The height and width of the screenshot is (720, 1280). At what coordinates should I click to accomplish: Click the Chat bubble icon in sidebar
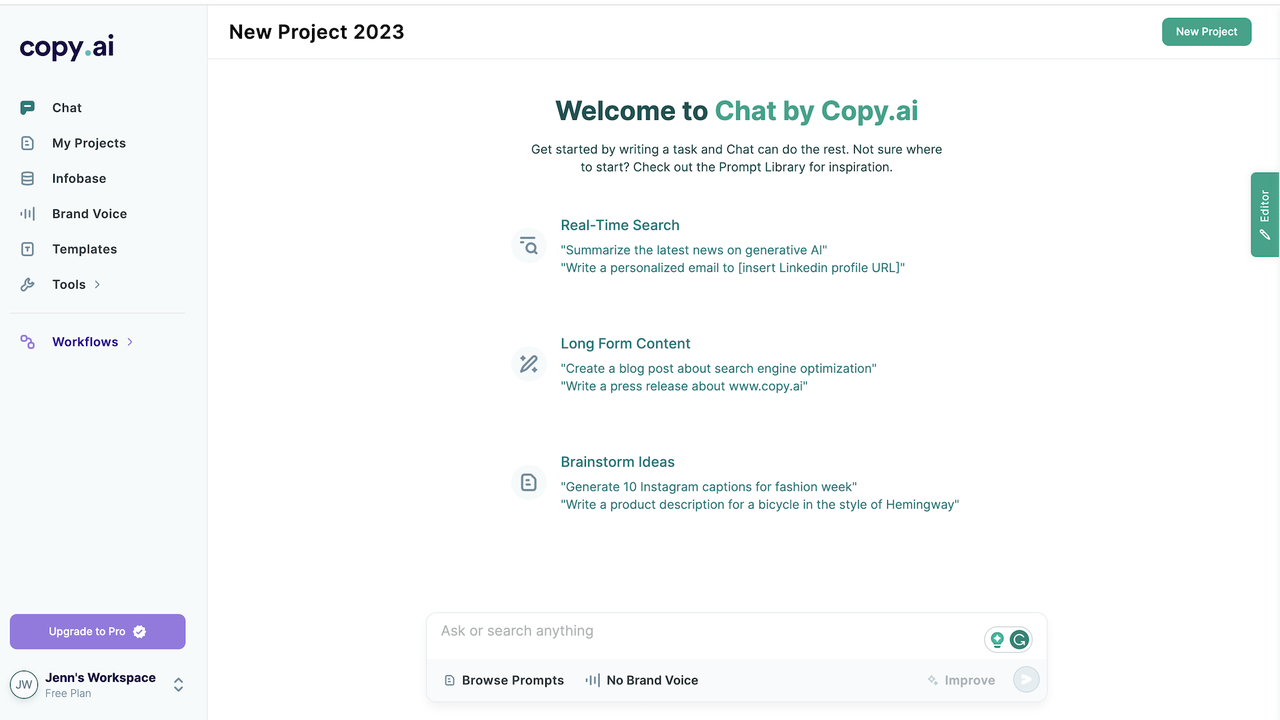click(28, 108)
